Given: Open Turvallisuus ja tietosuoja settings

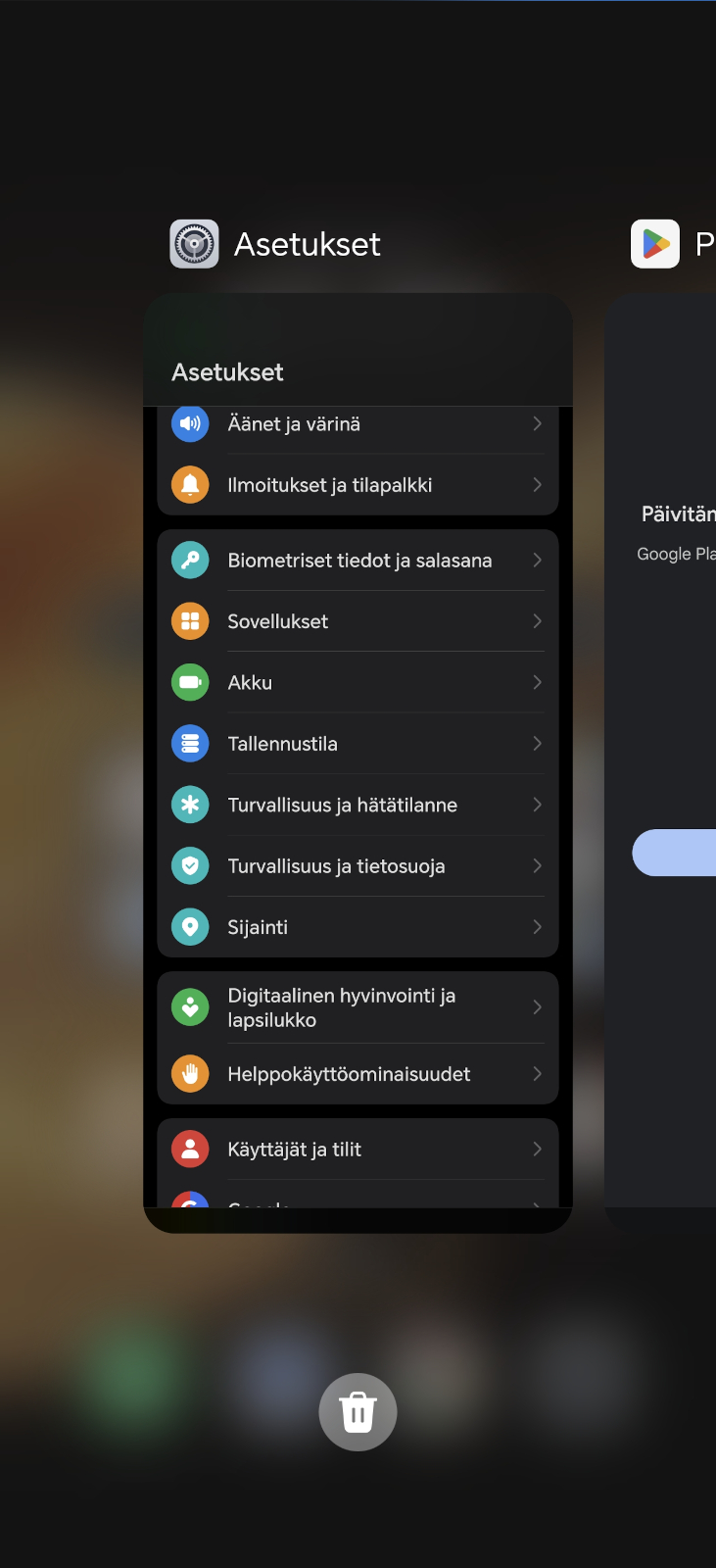Looking at the screenshot, I should pos(358,866).
